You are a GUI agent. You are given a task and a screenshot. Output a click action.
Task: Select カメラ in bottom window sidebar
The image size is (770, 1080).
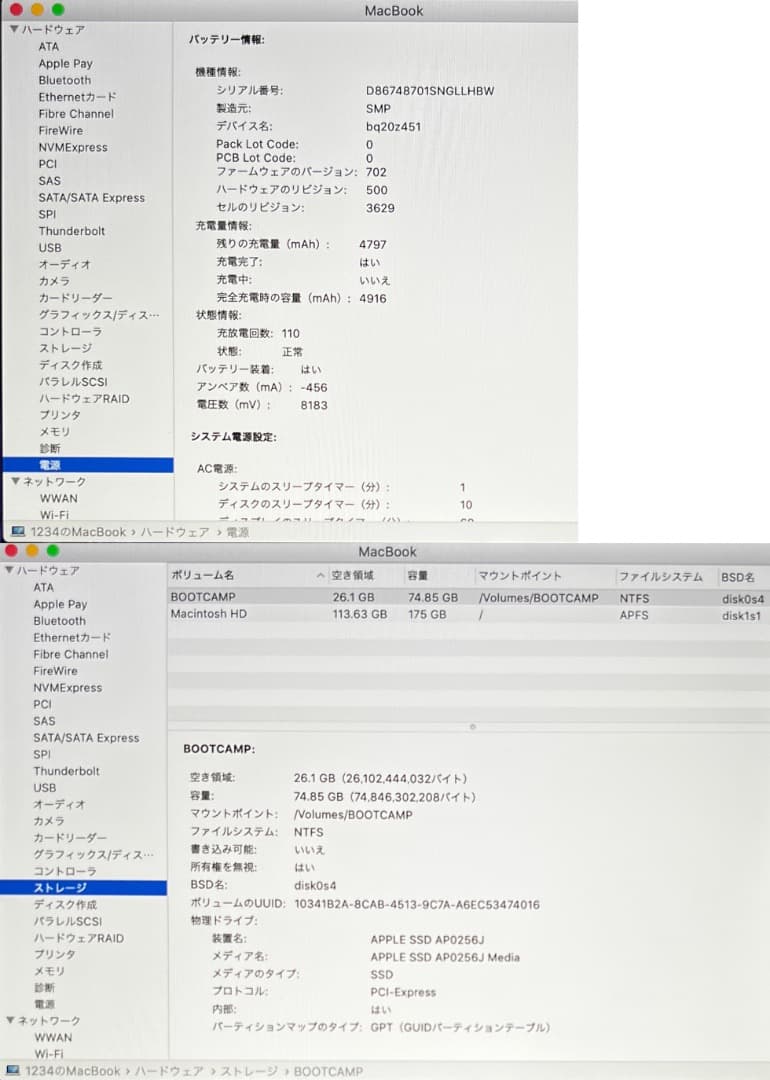tap(49, 821)
